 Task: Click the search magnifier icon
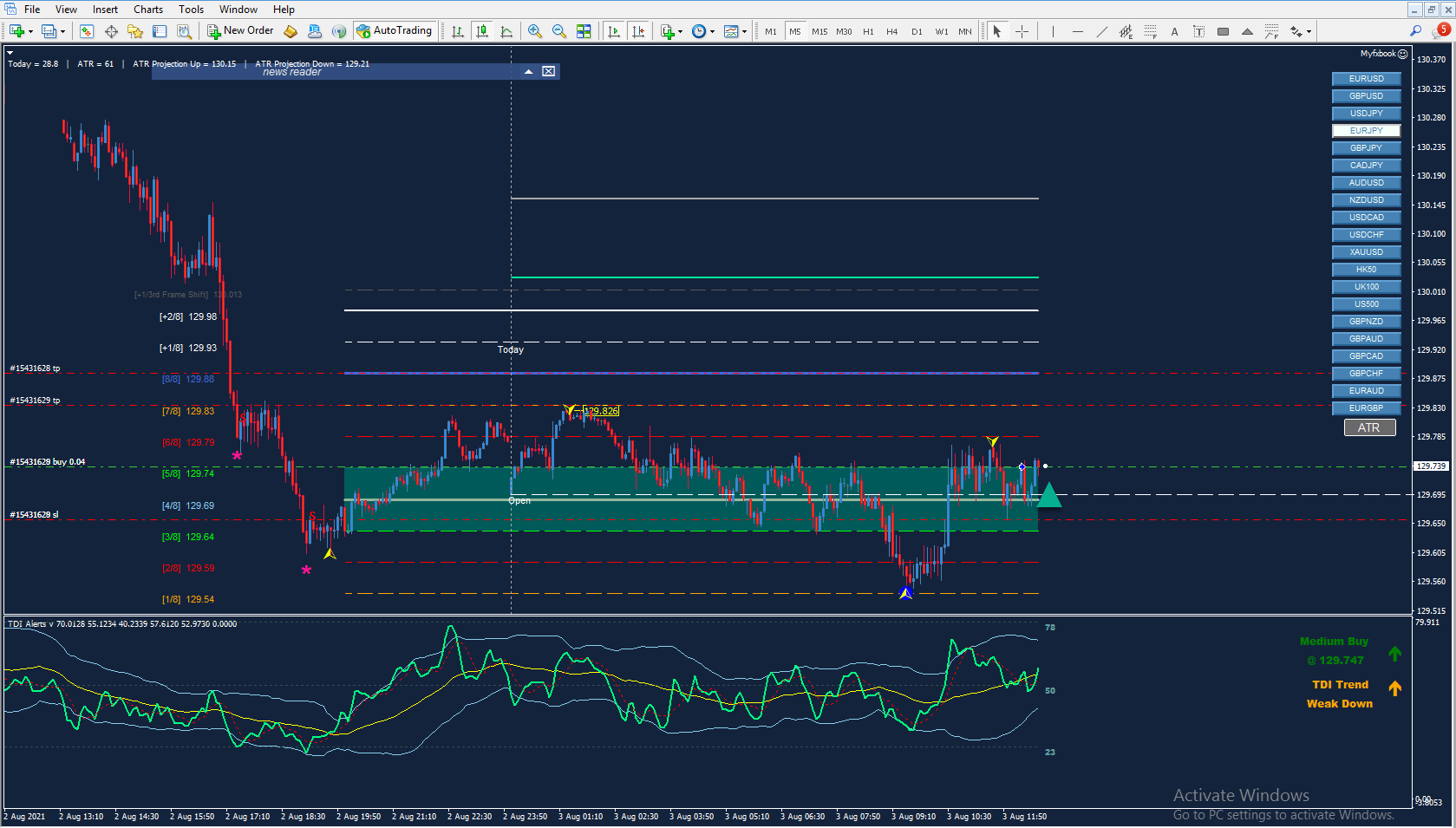[1415, 31]
